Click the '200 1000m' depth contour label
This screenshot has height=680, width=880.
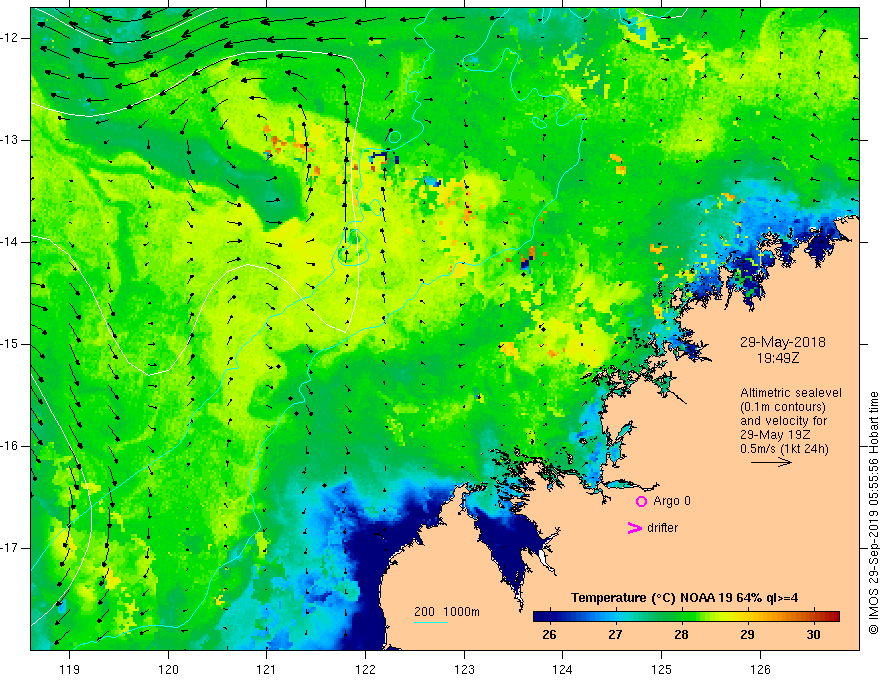447,612
